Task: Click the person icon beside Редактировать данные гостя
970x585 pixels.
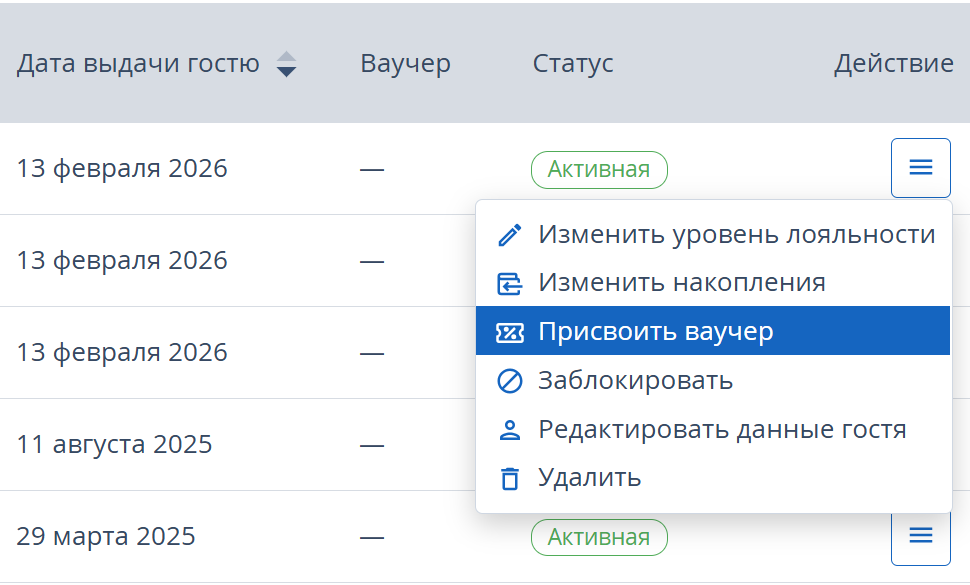Action: (510, 430)
